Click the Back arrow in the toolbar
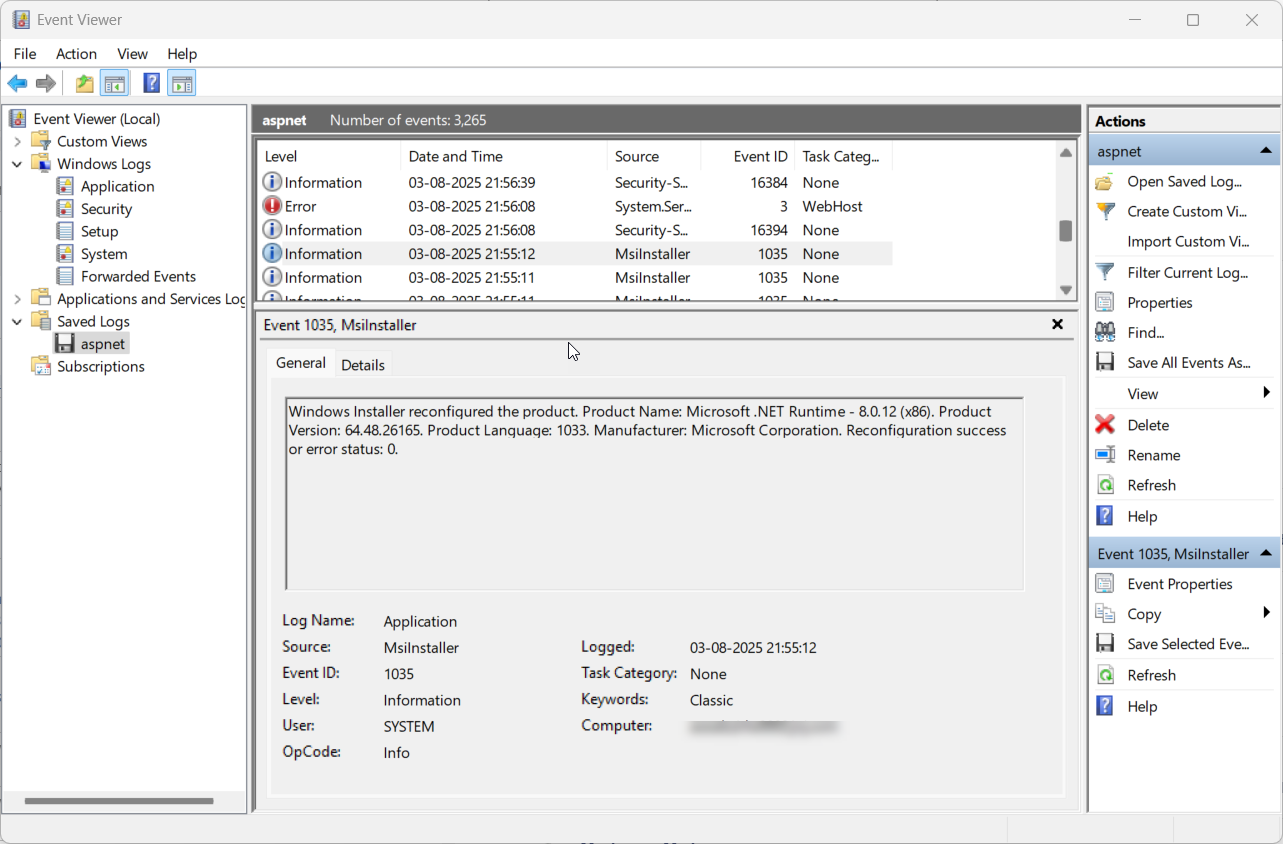Viewport: 1283px width, 844px height. tap(17, 84)
